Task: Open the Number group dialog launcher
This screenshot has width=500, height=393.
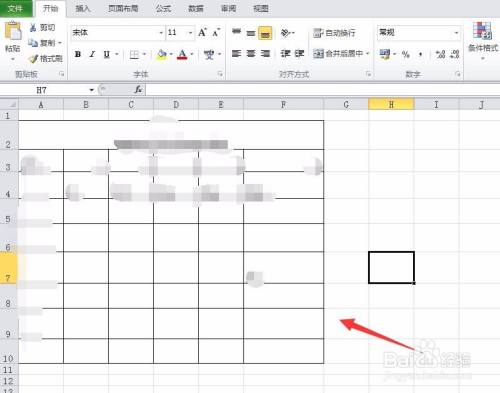Action: point(458,74)
